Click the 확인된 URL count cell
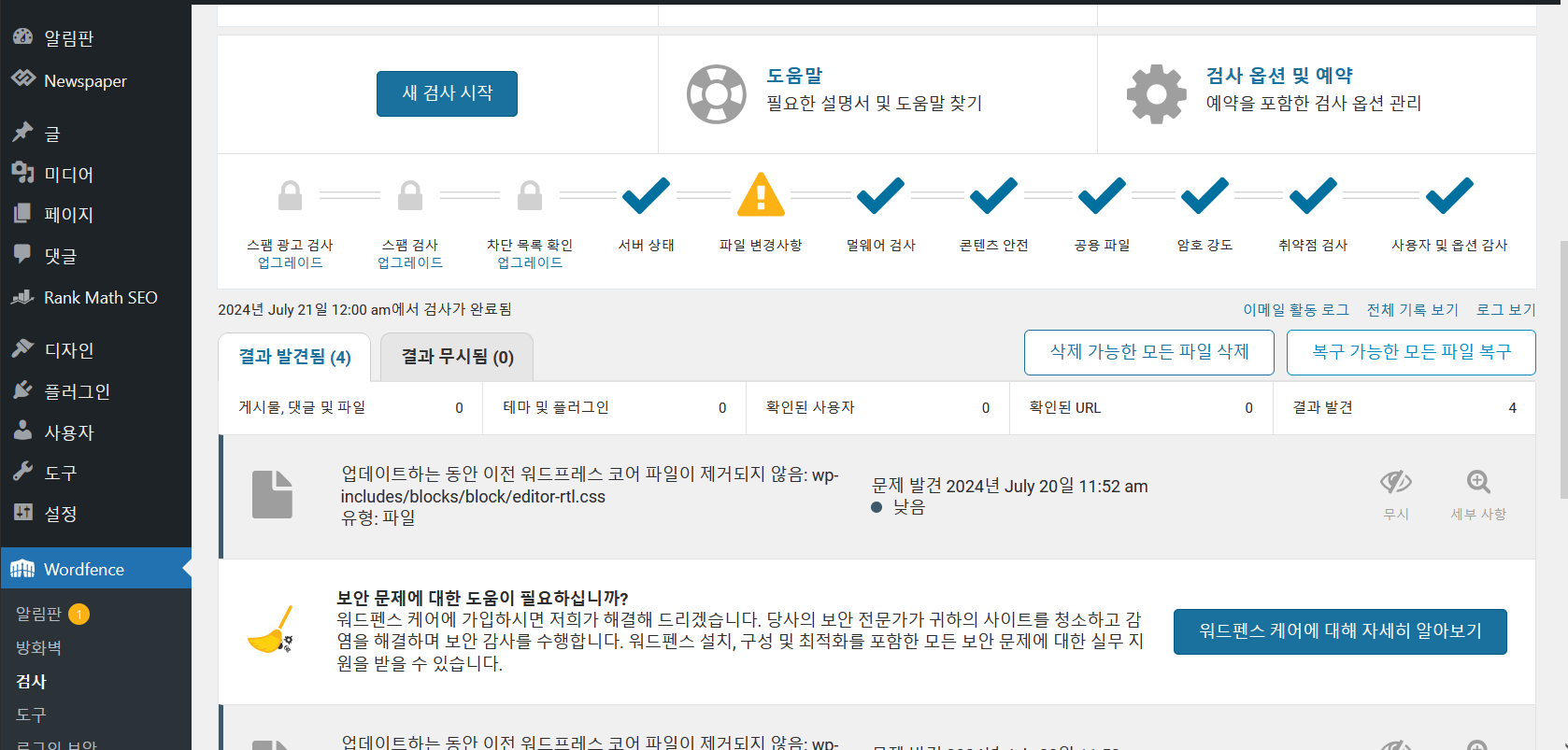 coord(1141,407)
